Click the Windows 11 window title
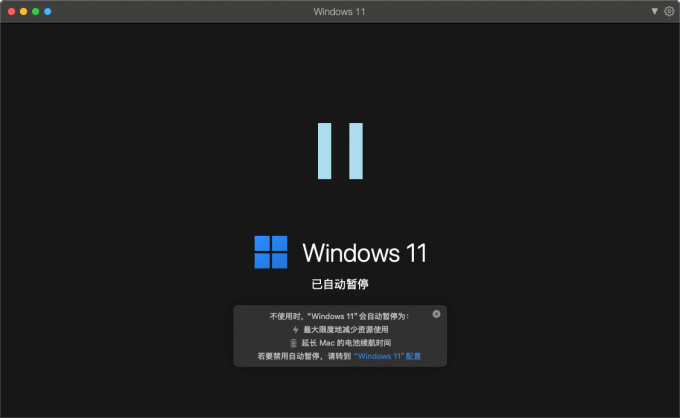This screenshot has height=418, width=680. [339, 12]
